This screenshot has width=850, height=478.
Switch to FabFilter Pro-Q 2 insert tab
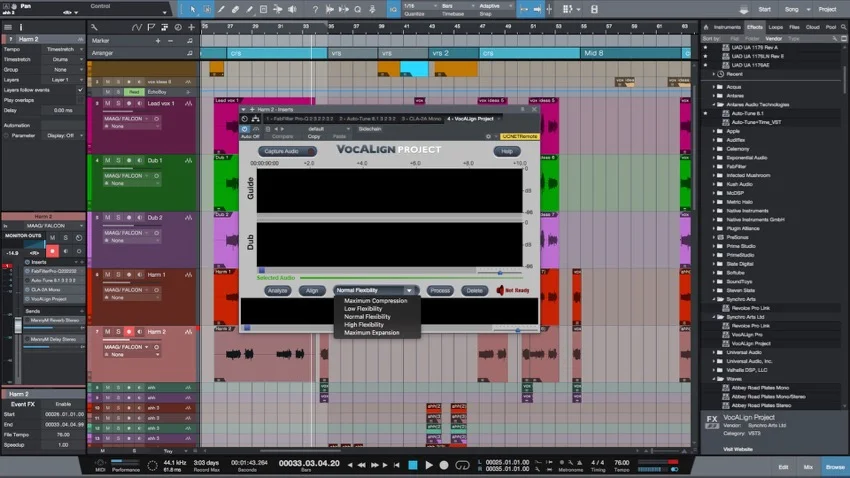tap(299, 119)
